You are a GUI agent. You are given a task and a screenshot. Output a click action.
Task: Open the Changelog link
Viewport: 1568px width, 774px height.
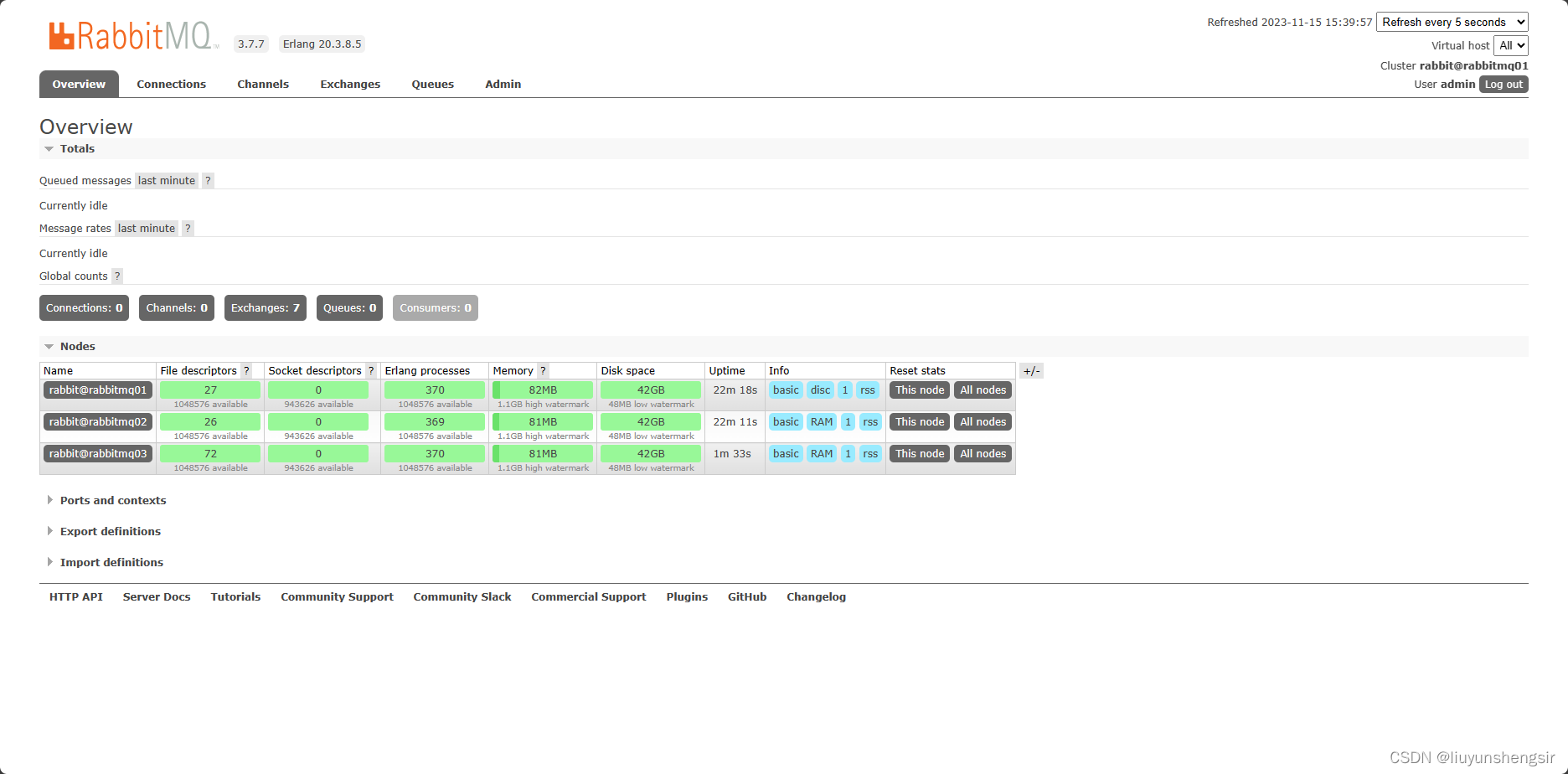tap(816, 596)
